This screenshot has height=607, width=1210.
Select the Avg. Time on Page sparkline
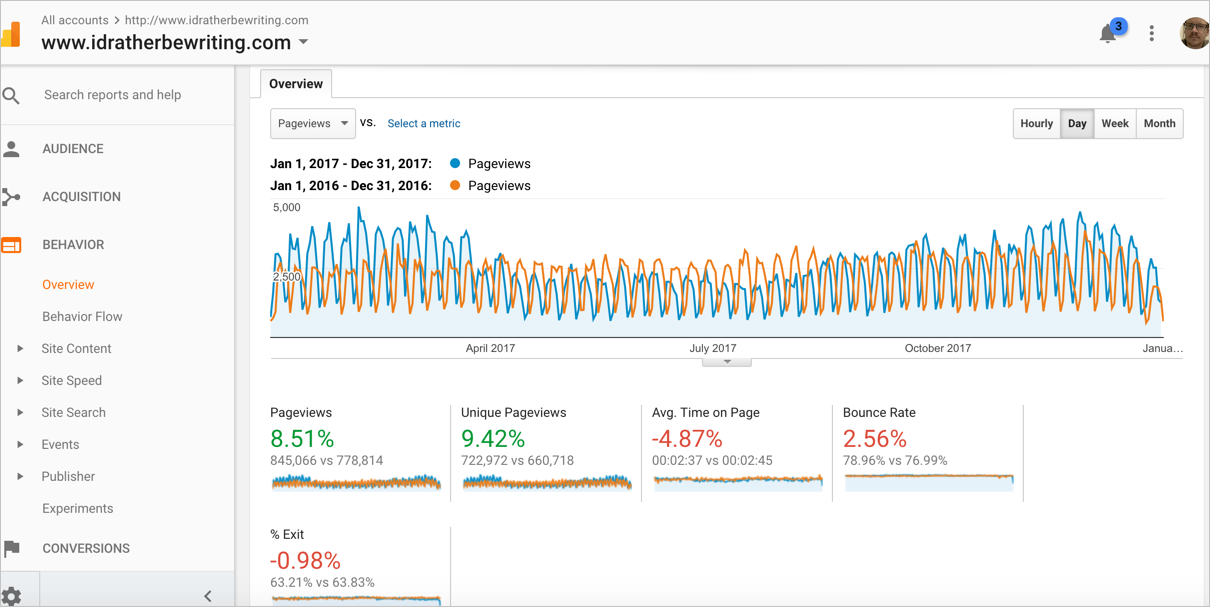click(738, 482)
